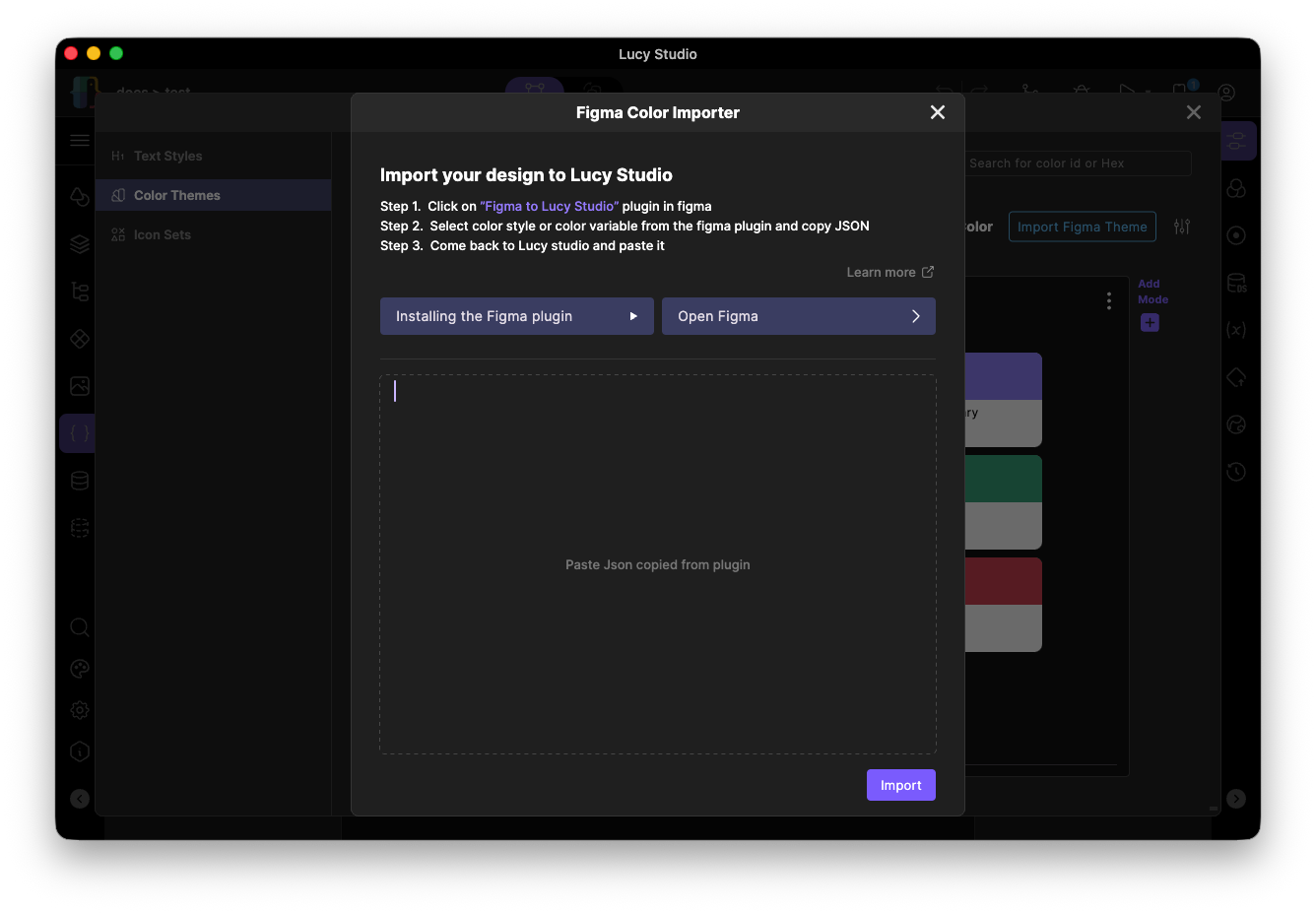Open the overlapping shapes icon in left sidebar
Image resolution: width=1316 pixels, height=913 pixels.
click(80, 197)
